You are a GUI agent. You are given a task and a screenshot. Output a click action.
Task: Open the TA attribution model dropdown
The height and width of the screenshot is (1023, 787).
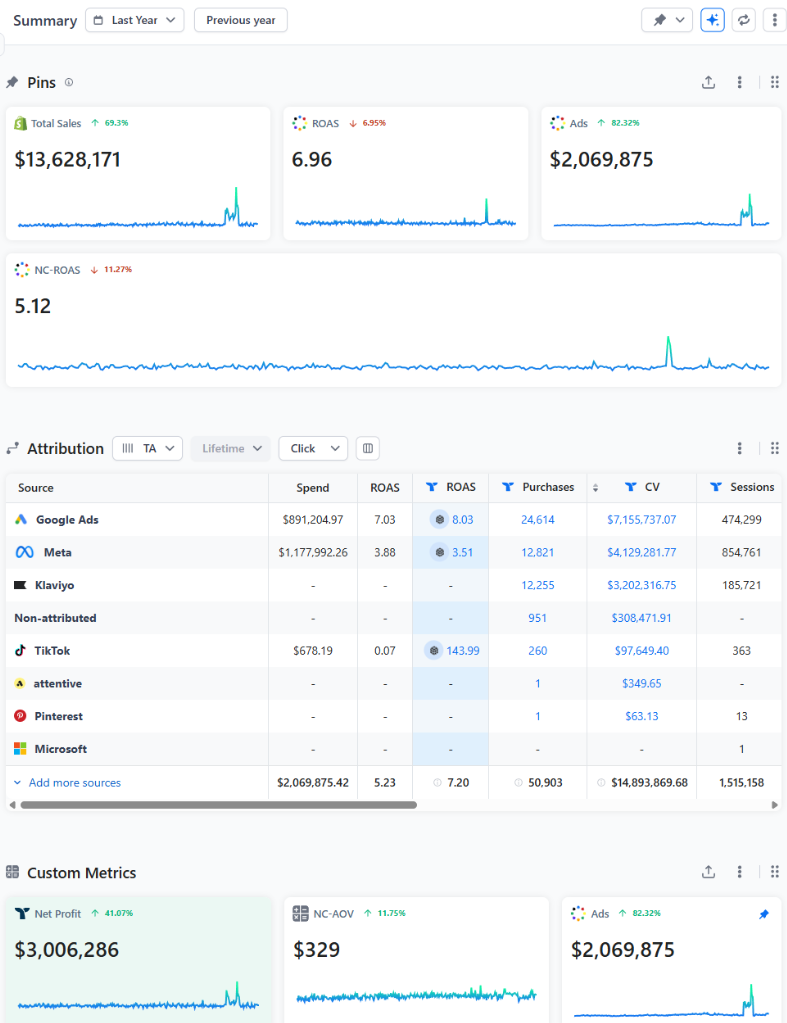[x=147, y=448]
